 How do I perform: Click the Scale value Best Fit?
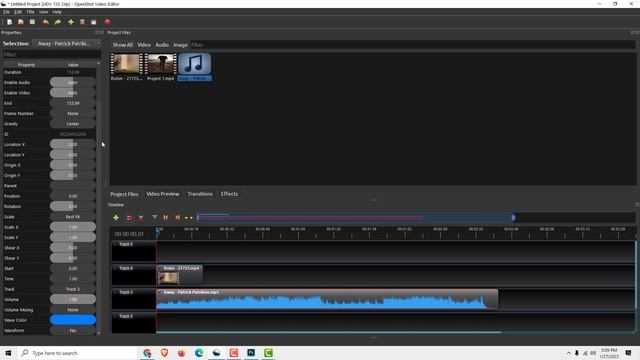(73, 217)
